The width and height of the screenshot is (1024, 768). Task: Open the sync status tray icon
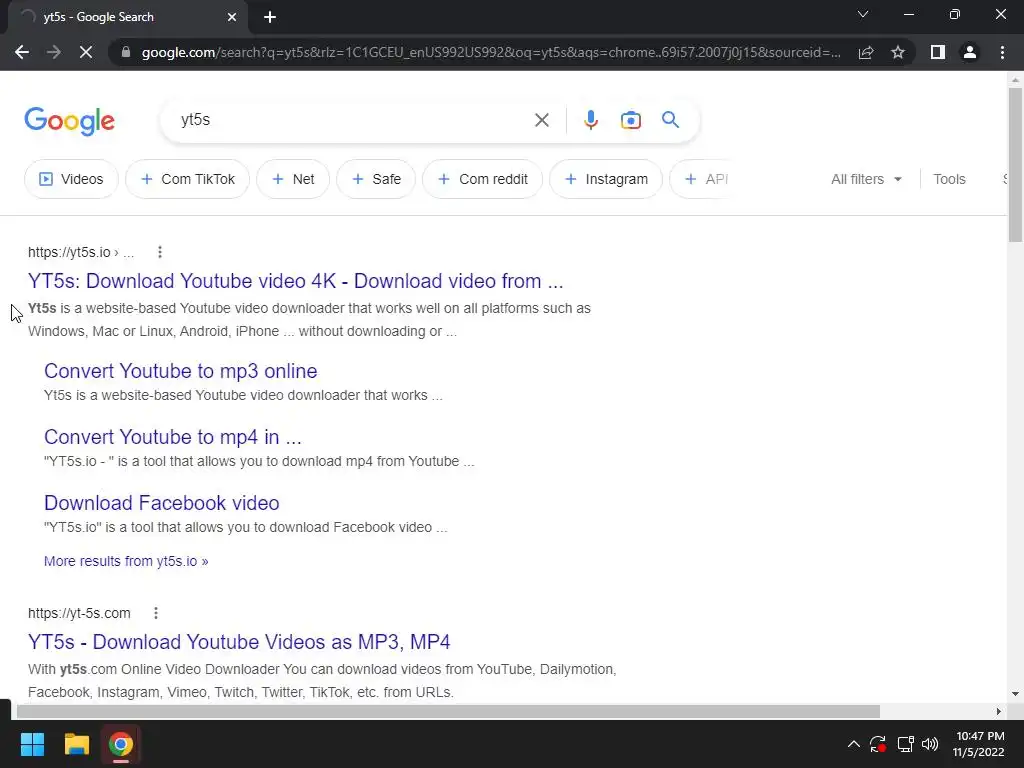[x=877, y=744]
